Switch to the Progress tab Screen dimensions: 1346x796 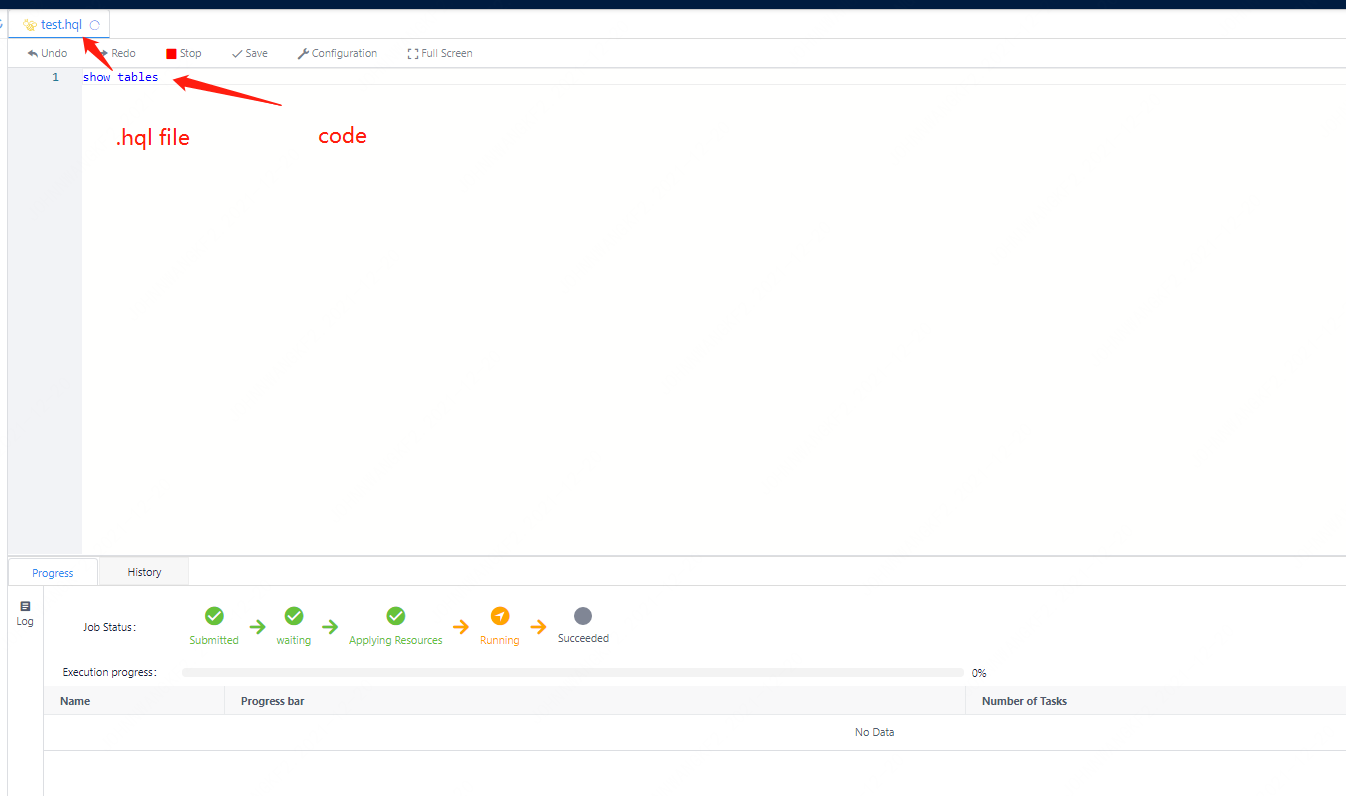point(53,573)
